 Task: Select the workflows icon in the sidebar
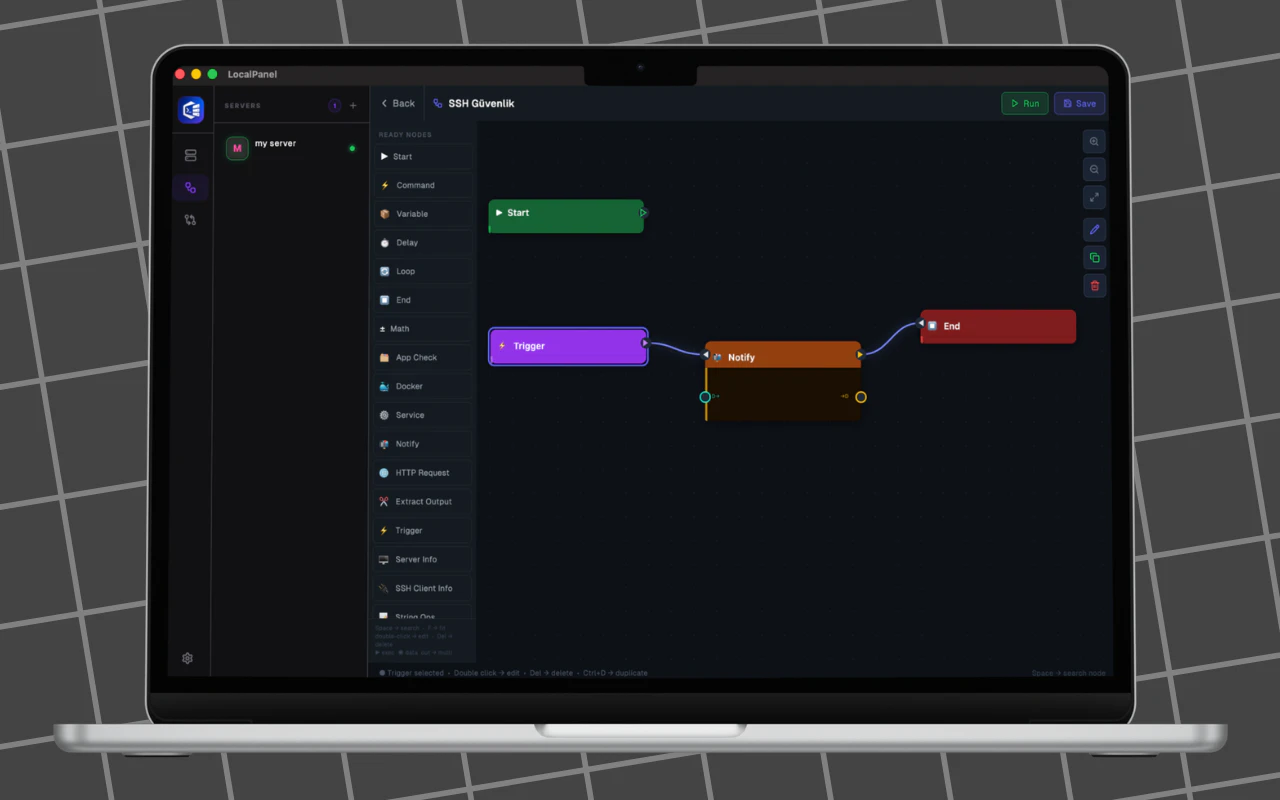(x=190, y=188)
